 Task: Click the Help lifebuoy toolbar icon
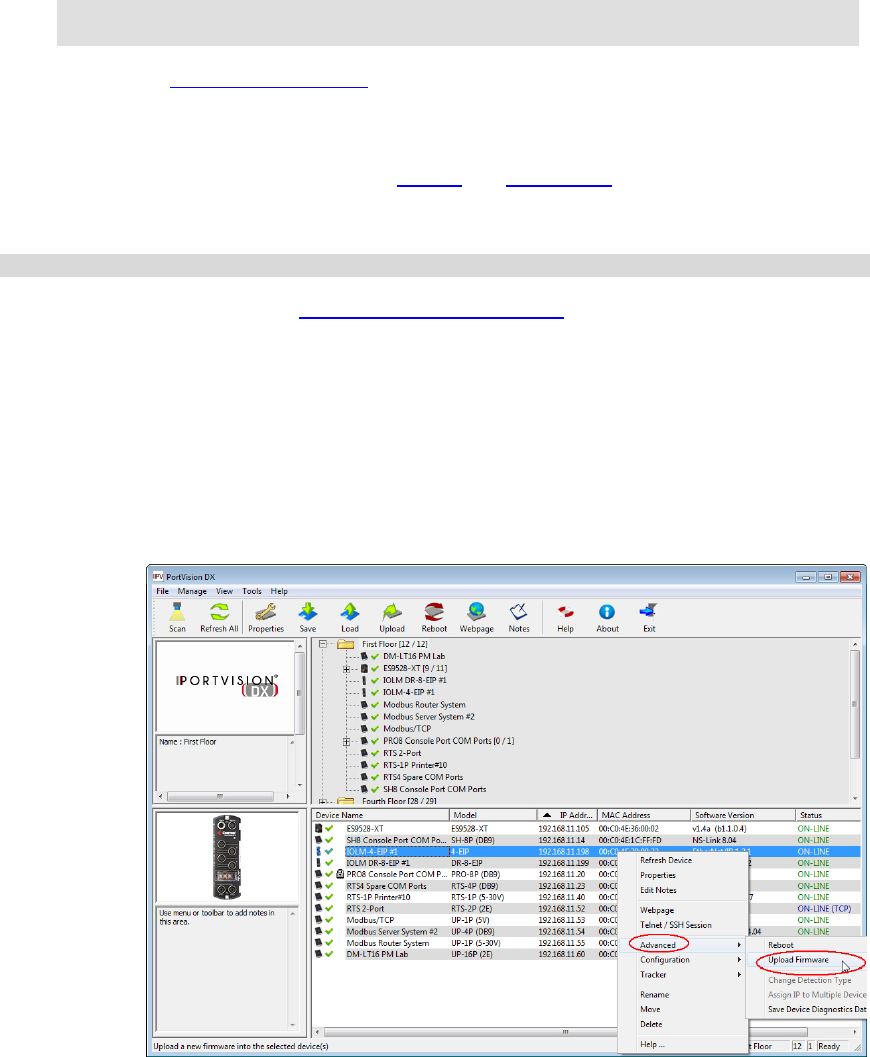click(565, 612)
